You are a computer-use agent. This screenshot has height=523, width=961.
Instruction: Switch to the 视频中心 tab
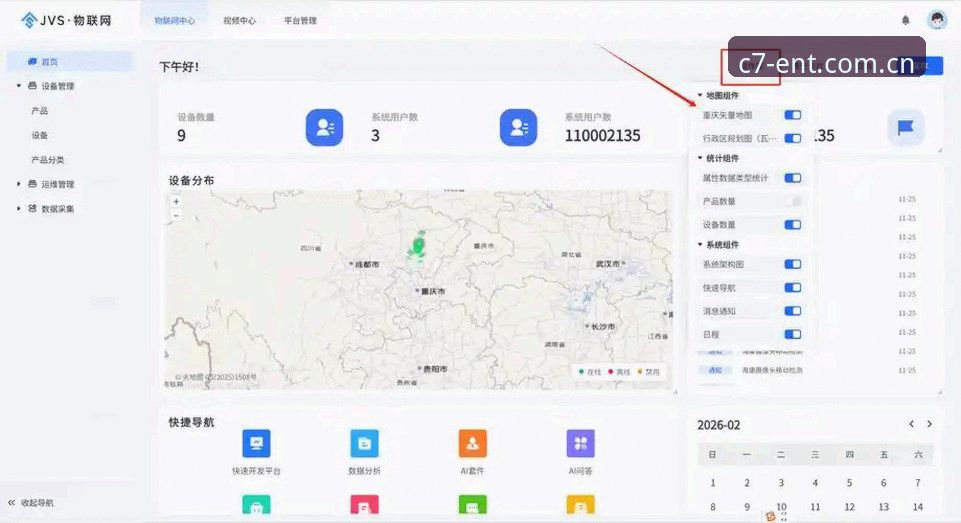point(240,20)
